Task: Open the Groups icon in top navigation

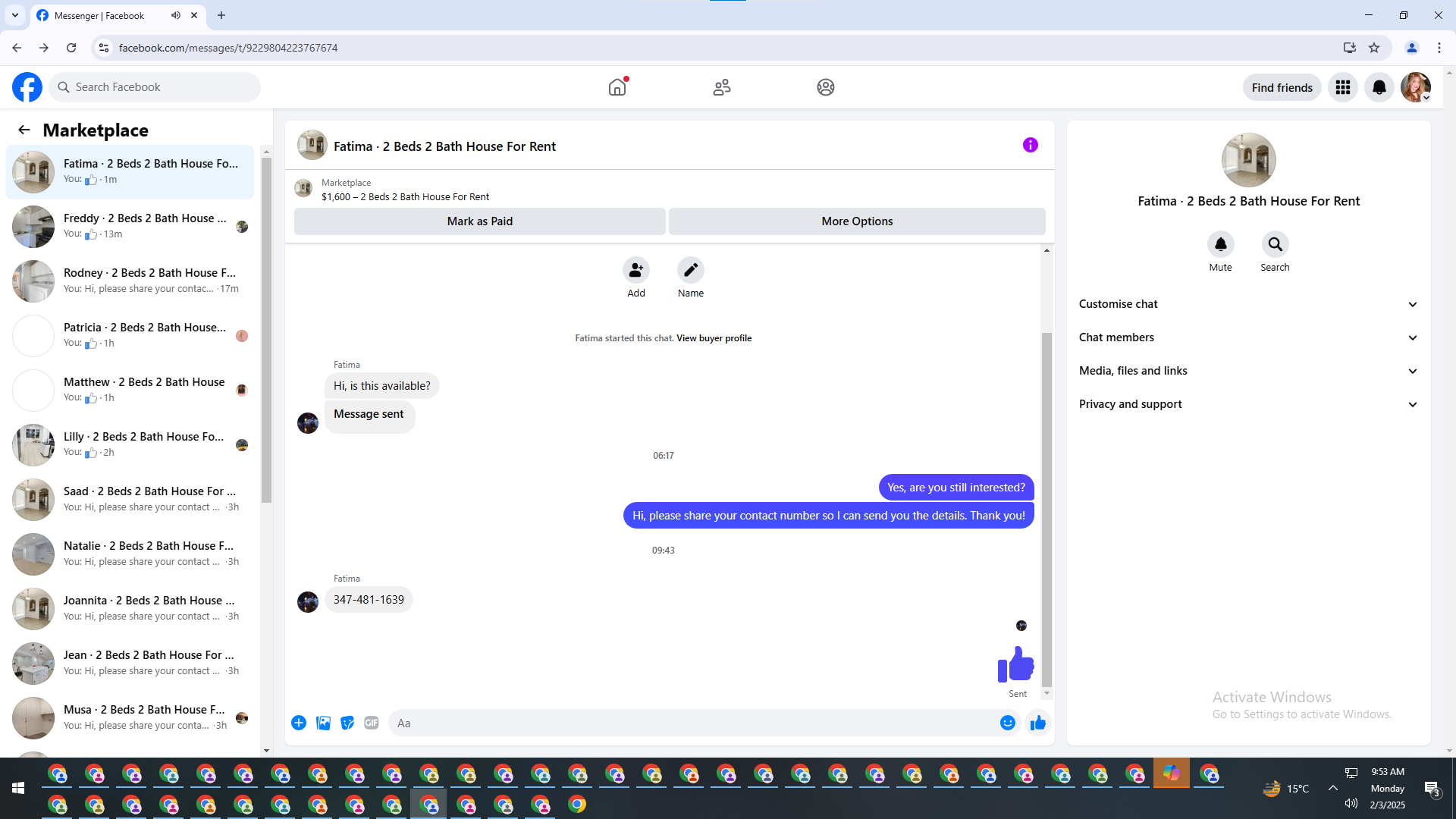Action: click(x=826, y=87)
